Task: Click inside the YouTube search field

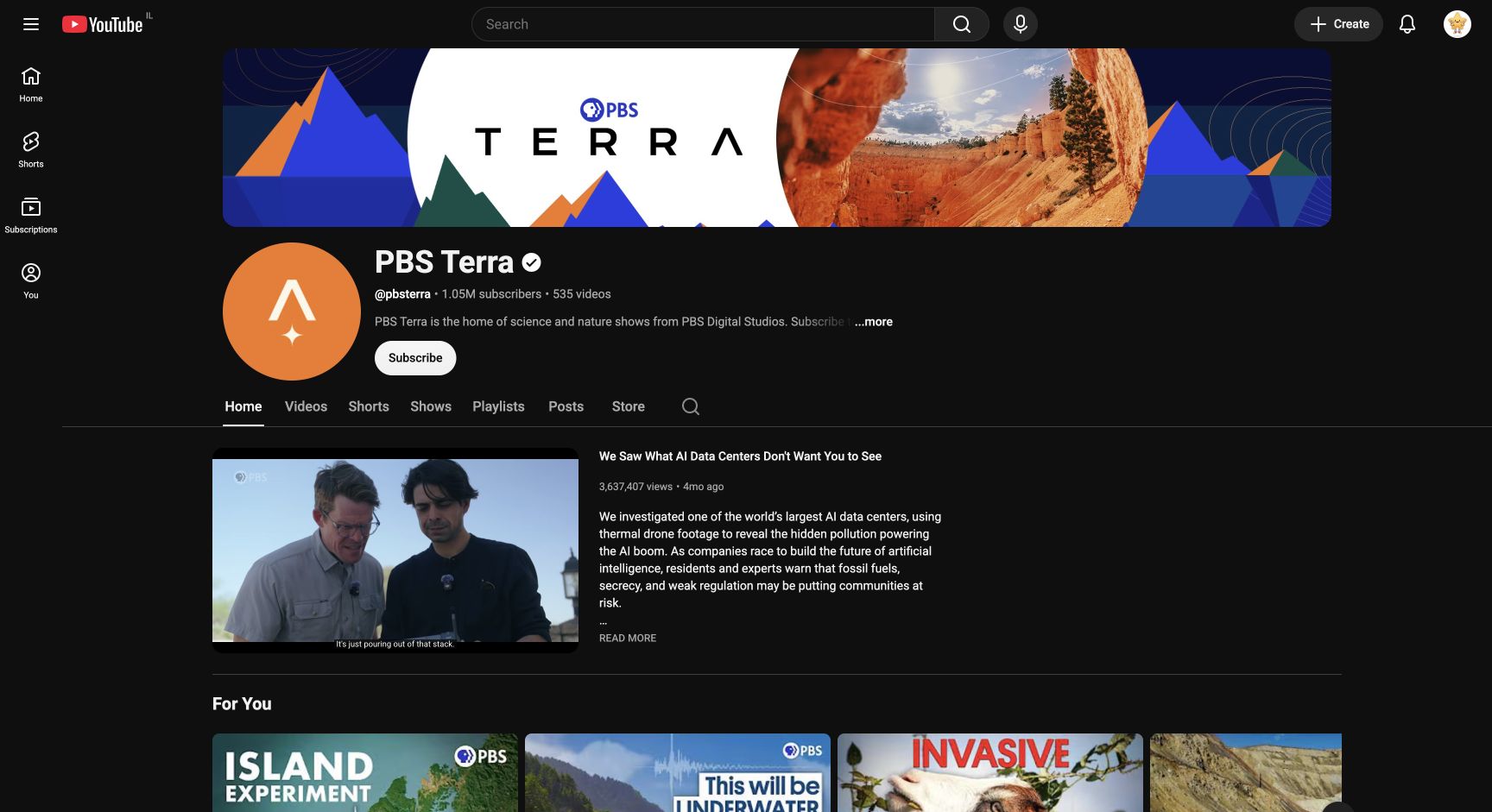Action: pos(703,24)
